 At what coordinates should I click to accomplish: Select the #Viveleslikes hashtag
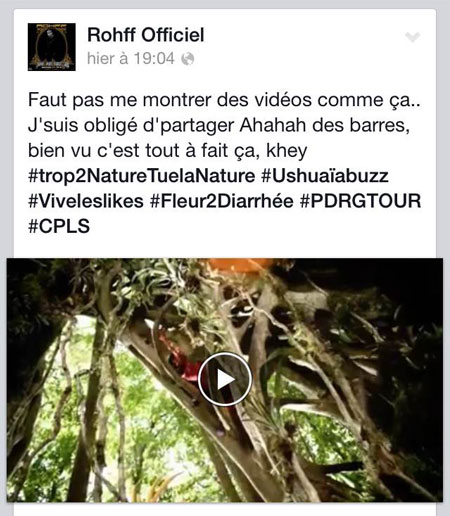click(x=86, y=201)
